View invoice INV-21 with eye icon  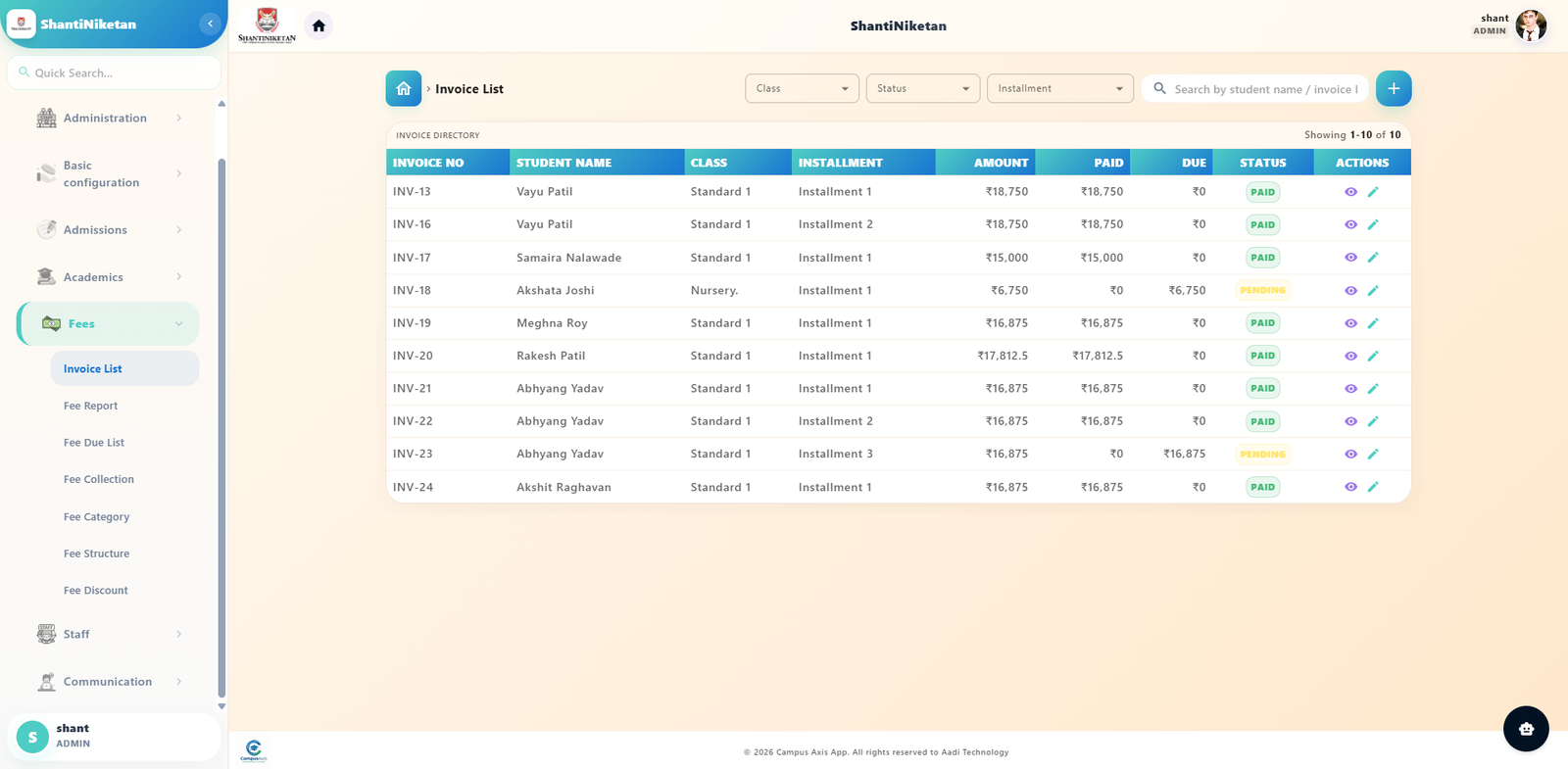pos(1350,389)
